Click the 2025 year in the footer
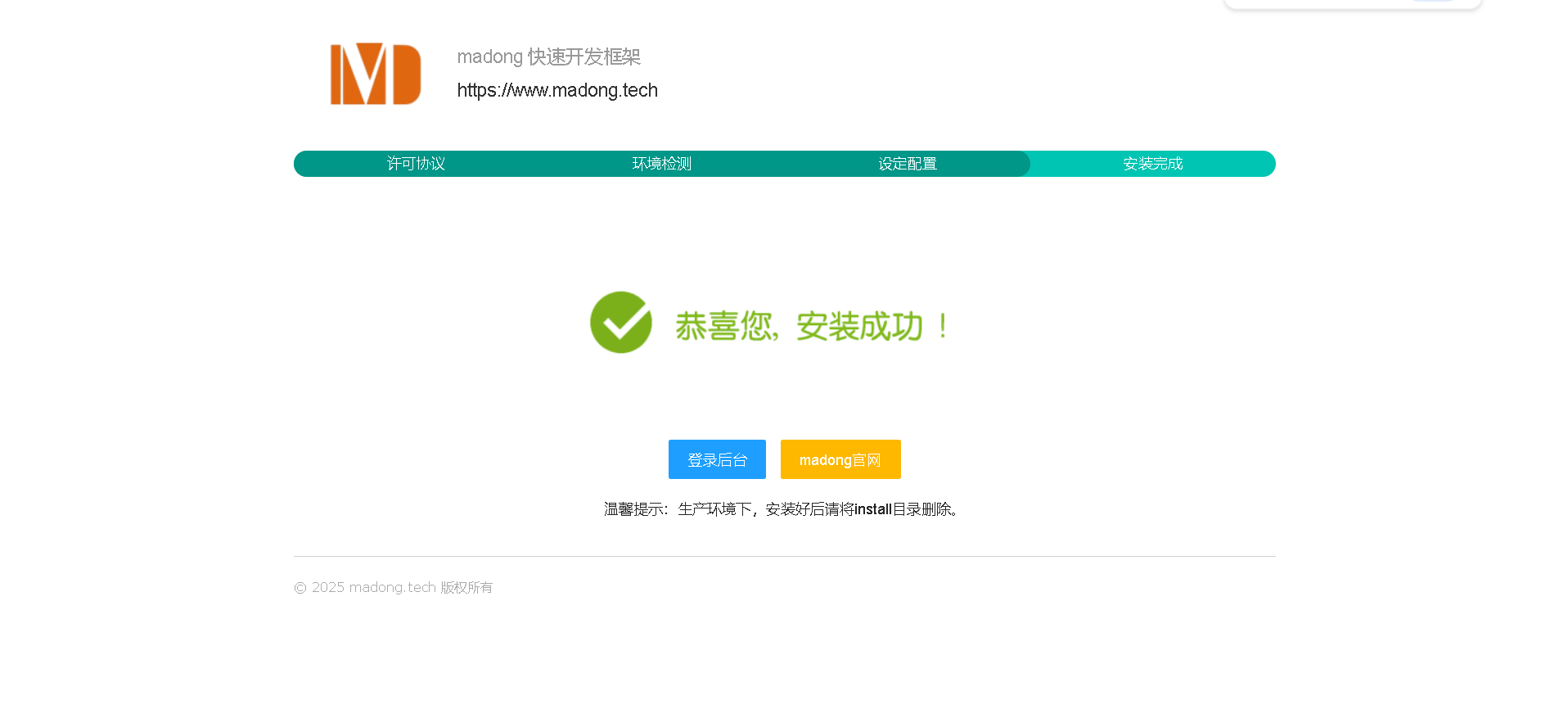This screenshot has width=1568, height=714. coord(328,588)
